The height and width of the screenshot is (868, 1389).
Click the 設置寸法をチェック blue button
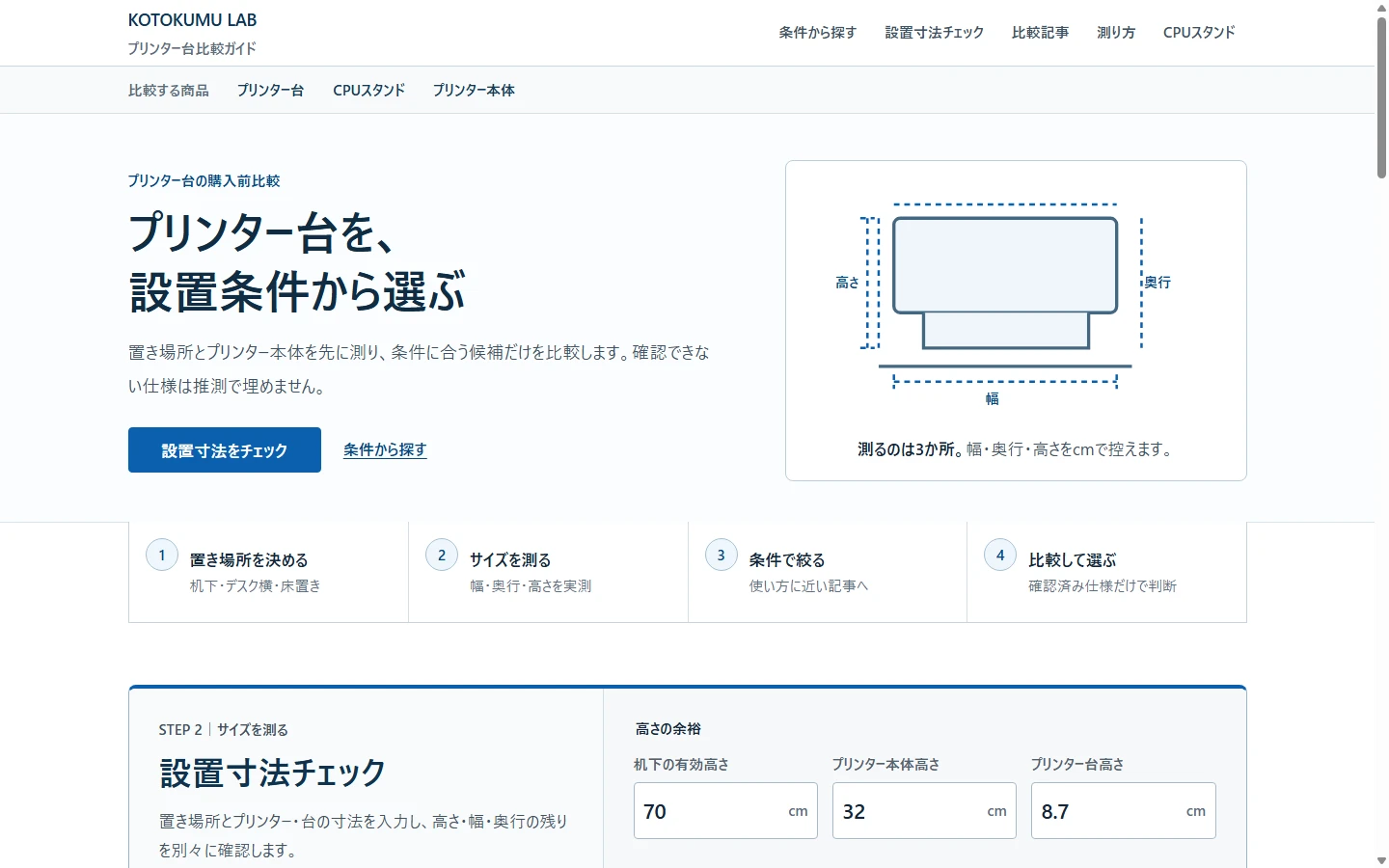point(225,450)
